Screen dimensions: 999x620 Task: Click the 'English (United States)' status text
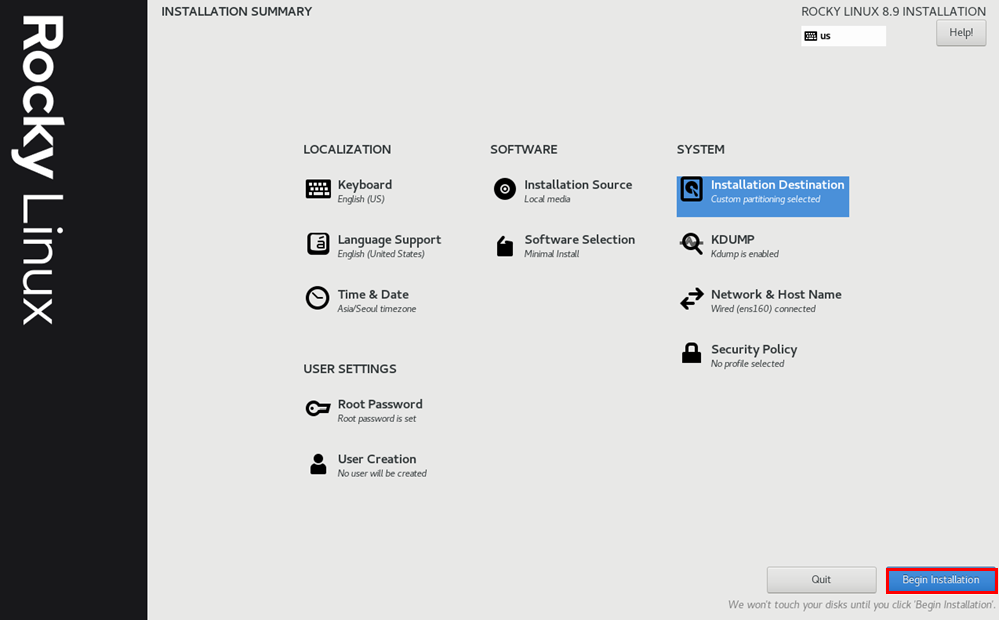point(381,254)
